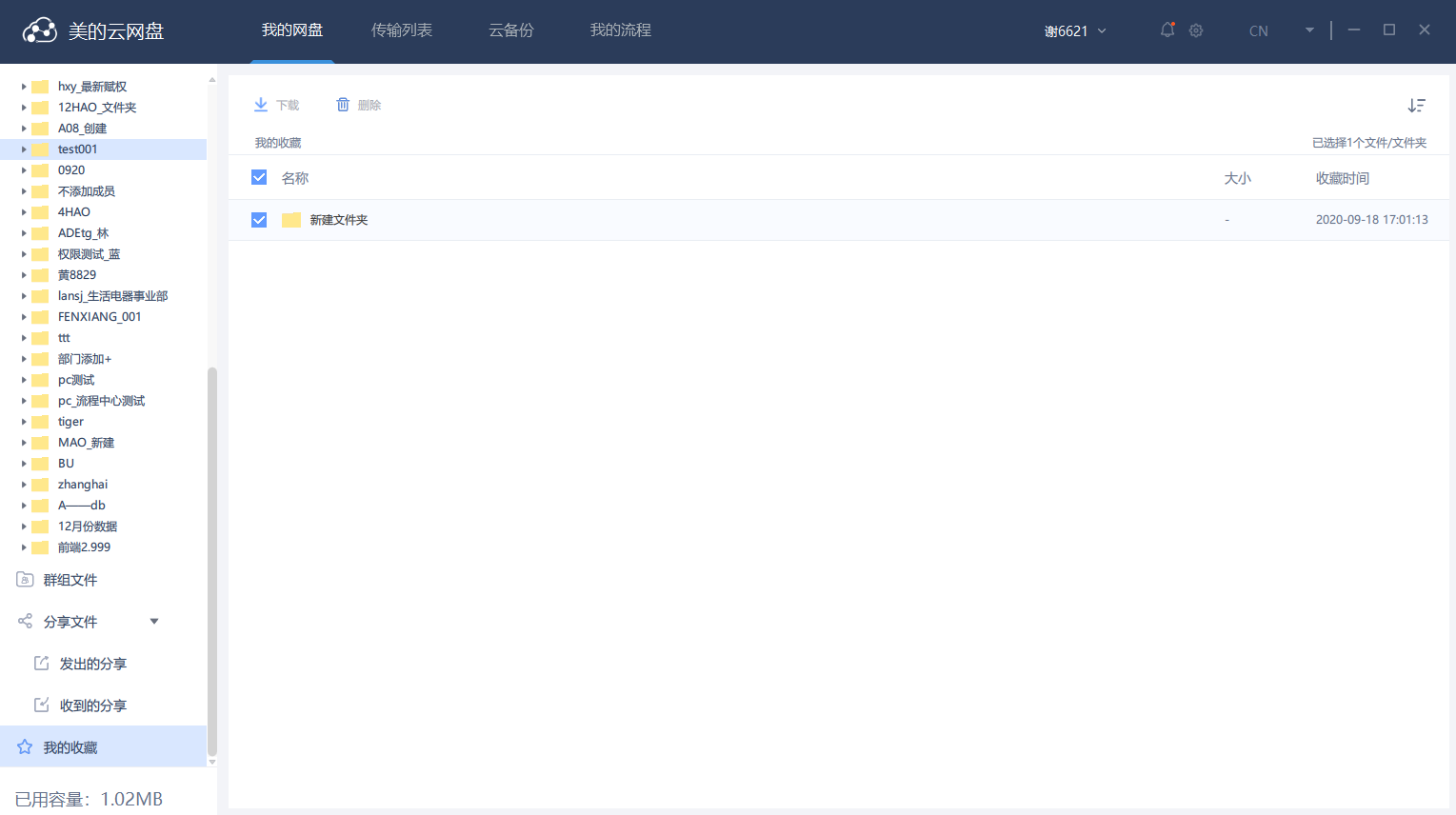1456x815 pixels.
Task: Click the 新建文件夹 file name
Action: [x=339, y=220]
